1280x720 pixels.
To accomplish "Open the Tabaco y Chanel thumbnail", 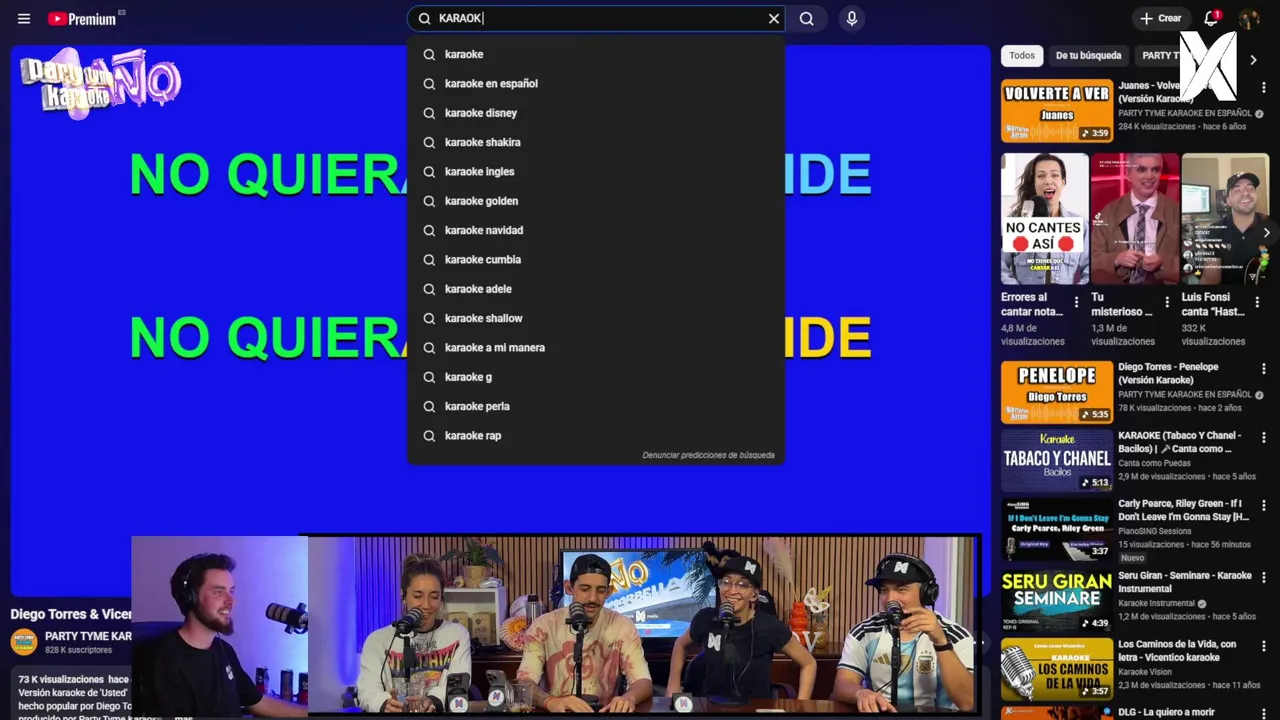I will point(1057,461).
